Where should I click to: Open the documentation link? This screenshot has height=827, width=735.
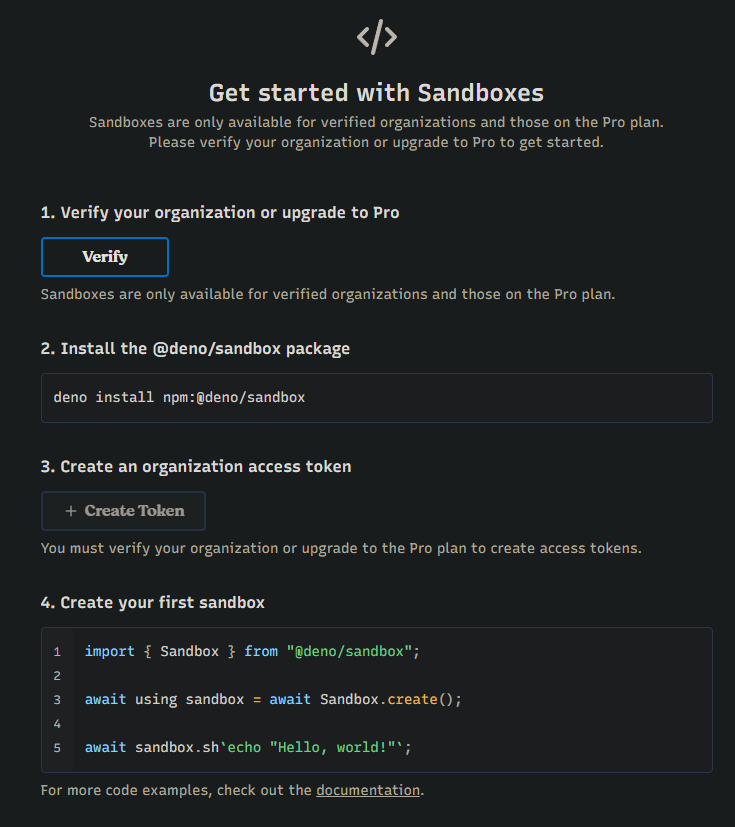(368, 790)
